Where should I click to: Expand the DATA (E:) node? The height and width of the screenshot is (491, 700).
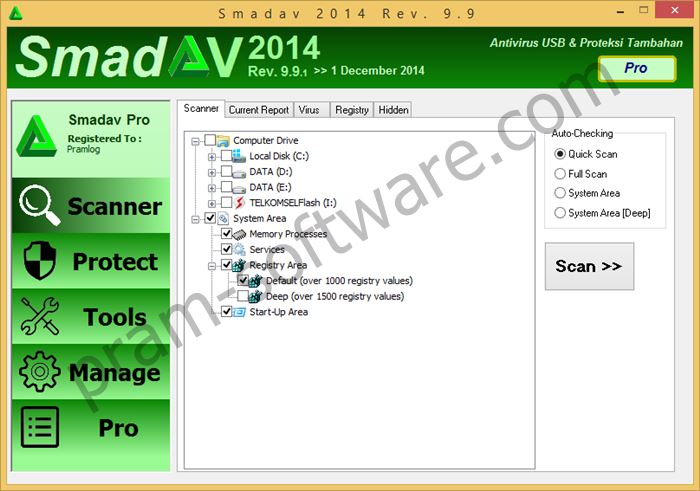(212, 188)
